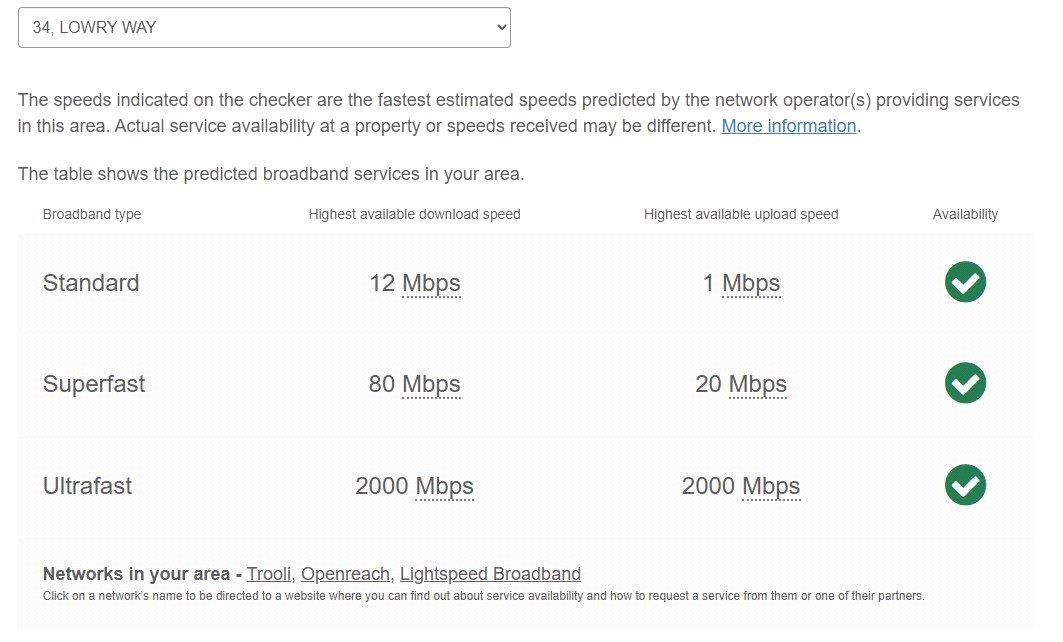Click Mbps abbreviation beside 1 upload speed
The image size is (1063, 642).
point(751,283)
